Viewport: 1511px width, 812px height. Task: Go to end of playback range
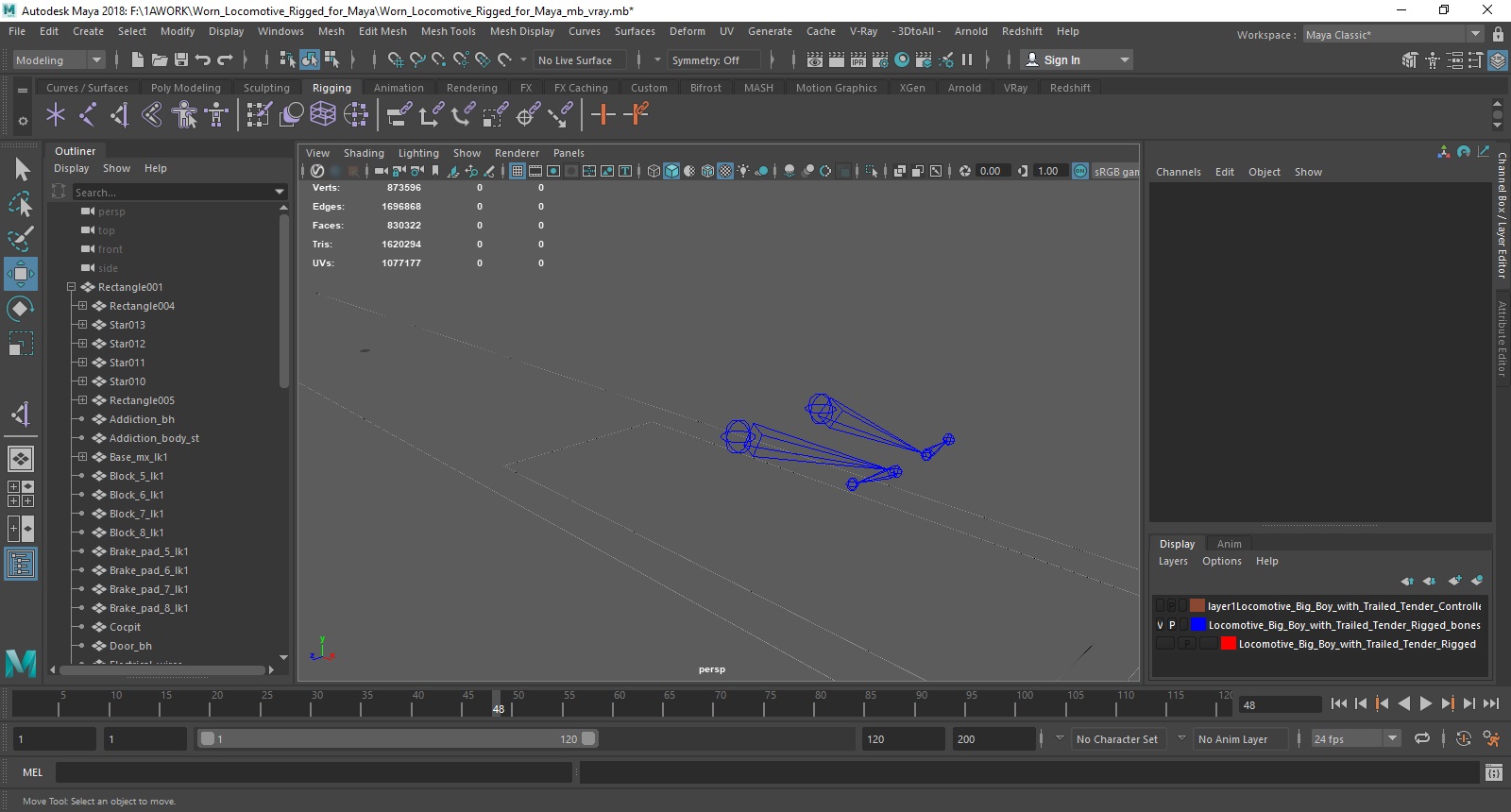pos(1491,703)
